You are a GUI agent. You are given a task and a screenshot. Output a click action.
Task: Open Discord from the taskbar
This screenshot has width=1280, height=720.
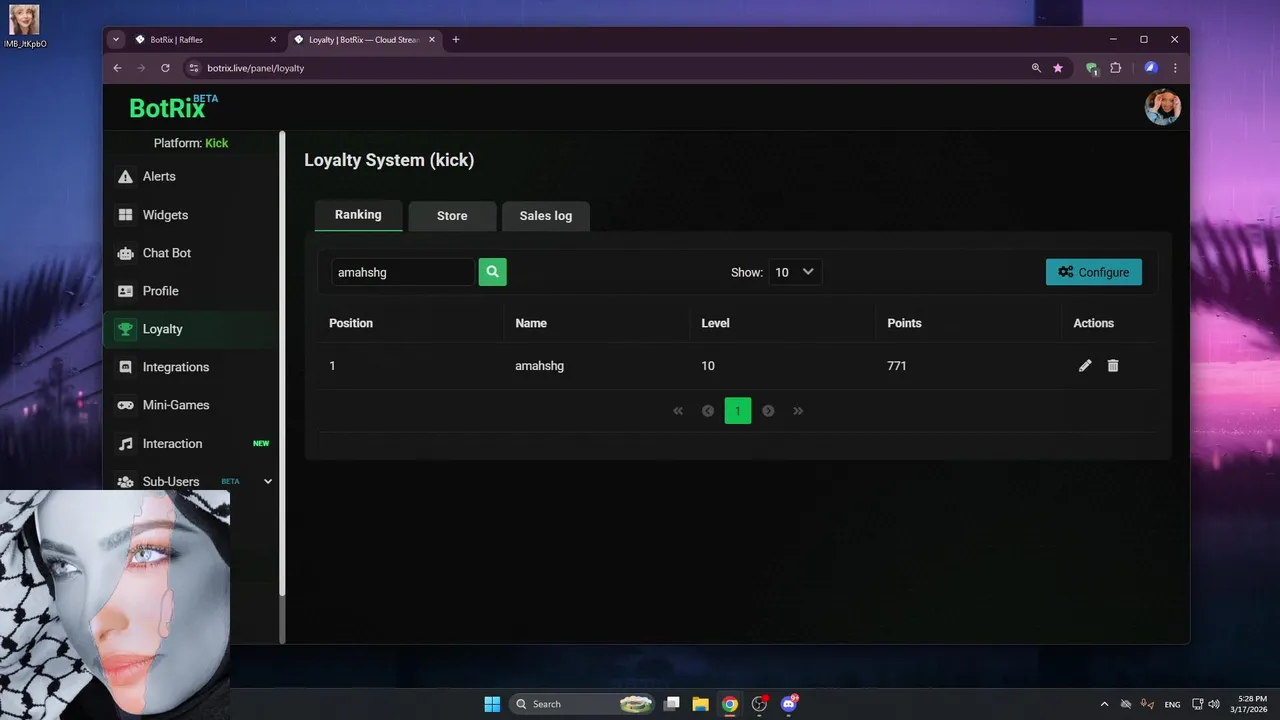tap(789, 704)
